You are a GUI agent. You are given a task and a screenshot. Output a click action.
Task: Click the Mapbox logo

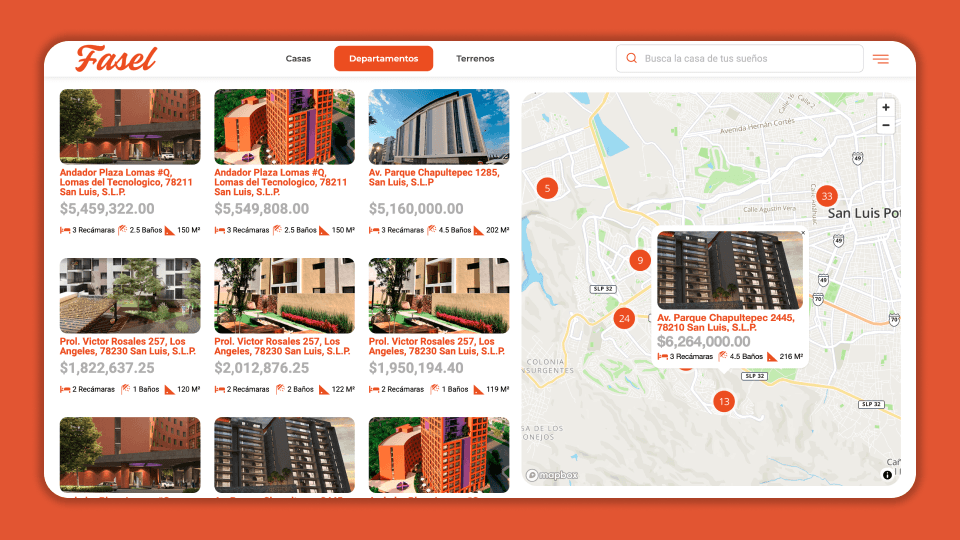pos(552,475)
